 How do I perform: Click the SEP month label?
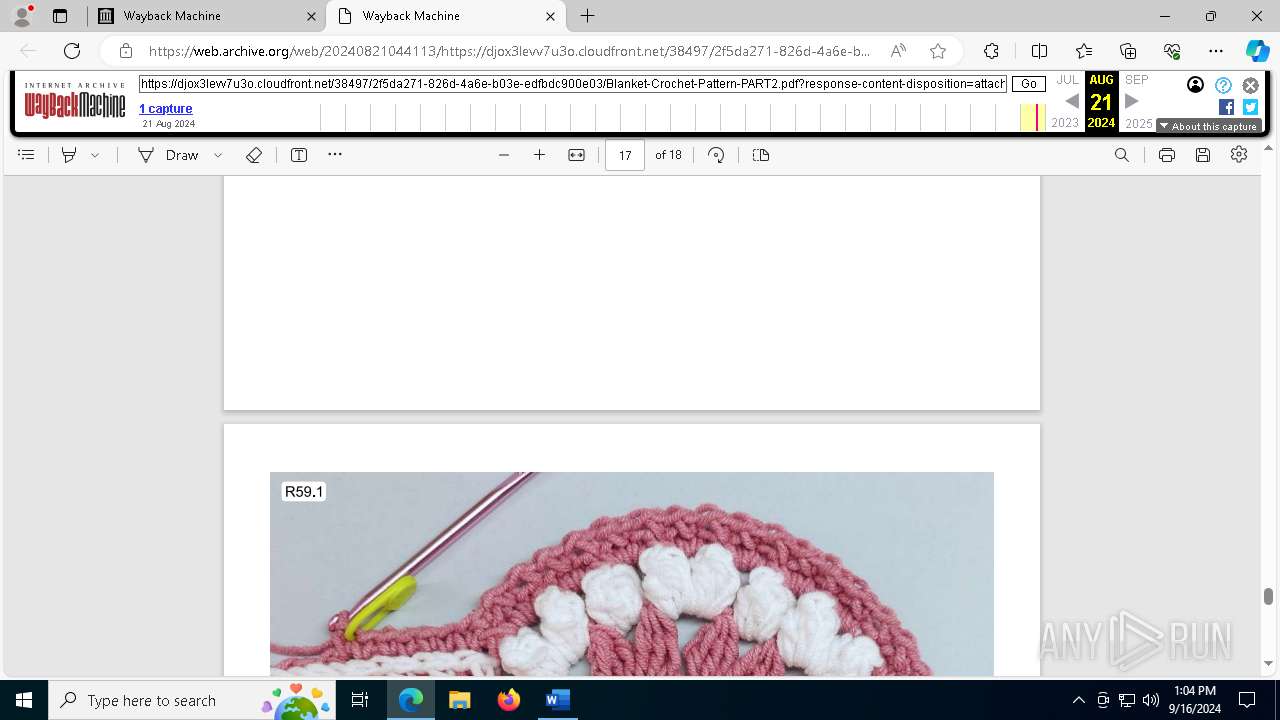(1136, 80)
